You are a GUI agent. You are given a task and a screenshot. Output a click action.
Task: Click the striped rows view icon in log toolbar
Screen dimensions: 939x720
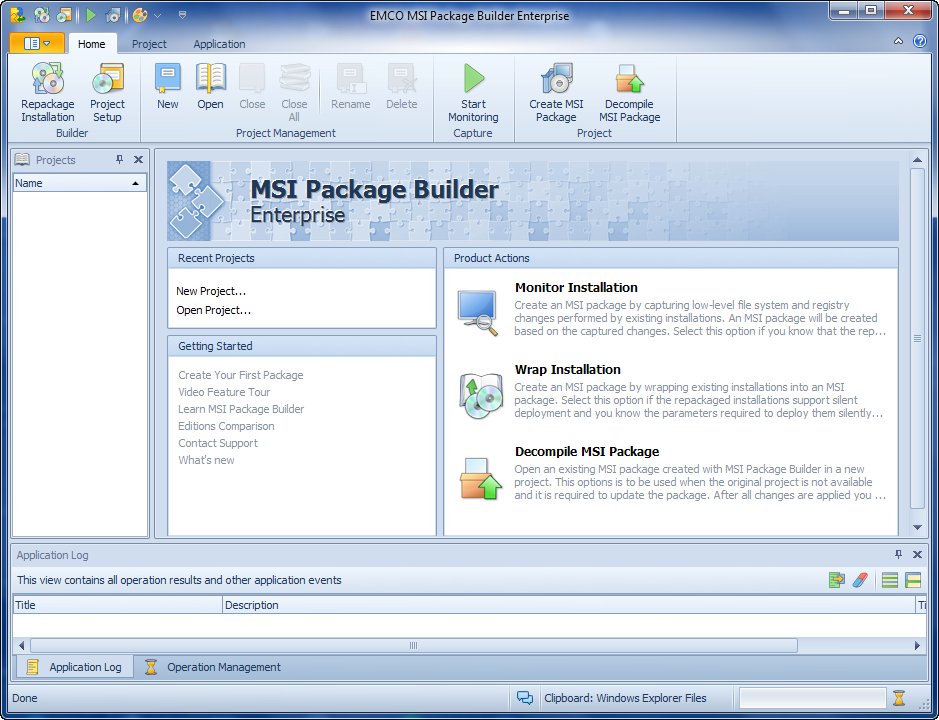[x=890, y=580]
